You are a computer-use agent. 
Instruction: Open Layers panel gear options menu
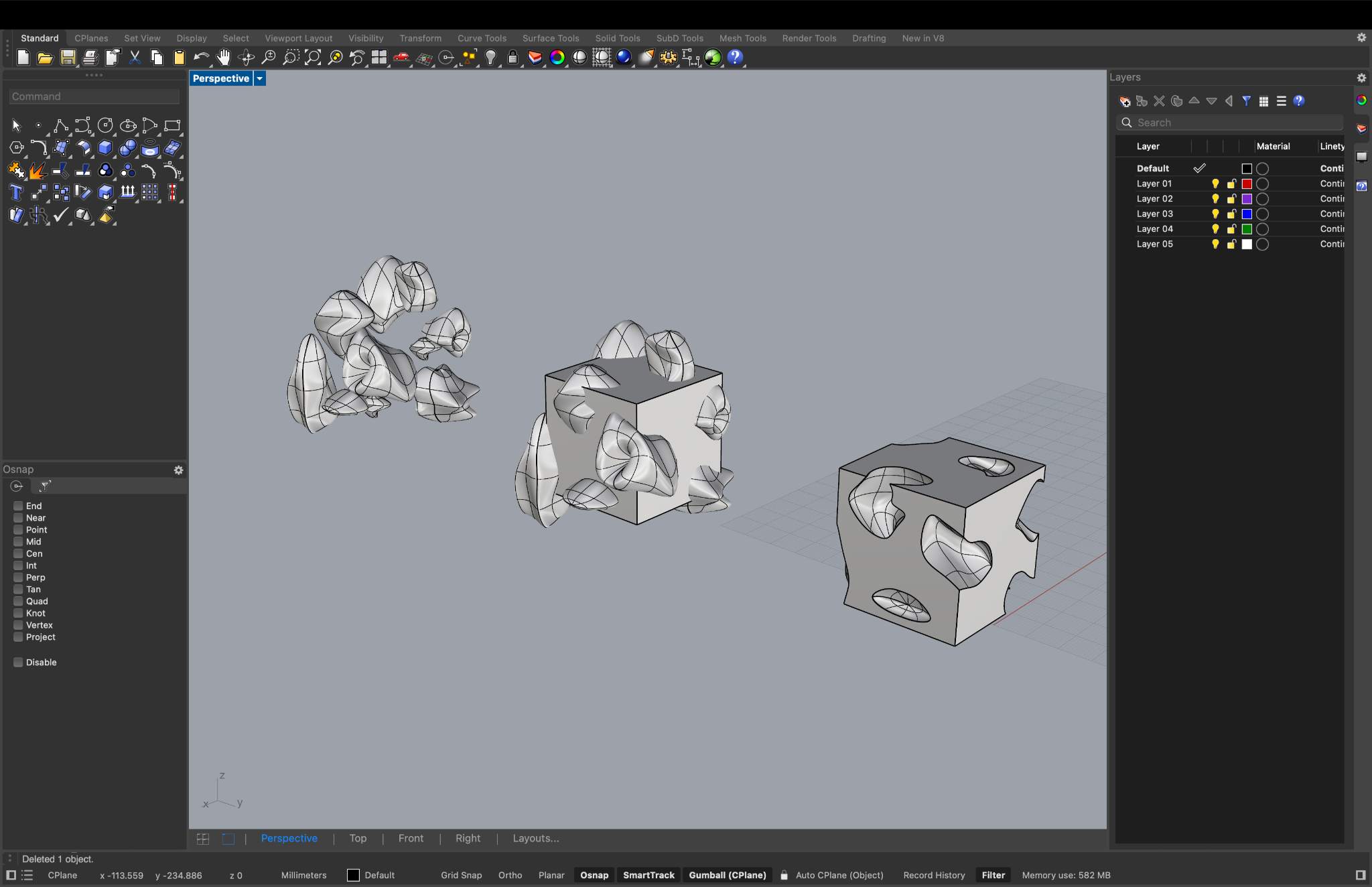tap(1361, 78)
